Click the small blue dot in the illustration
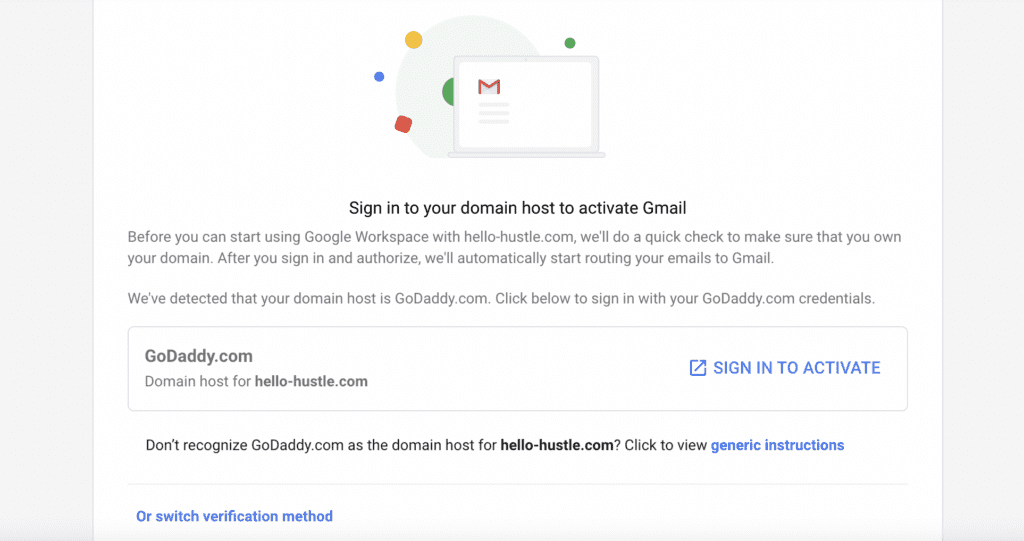The height and width of the screenshot is (541, 1024). 379,77
